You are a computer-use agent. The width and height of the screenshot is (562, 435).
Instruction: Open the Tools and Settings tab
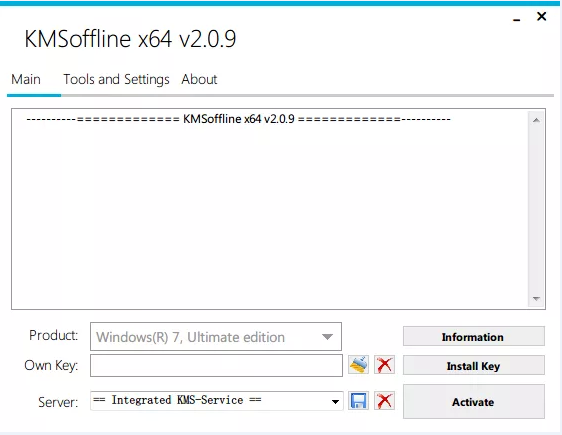pos(116,79)
